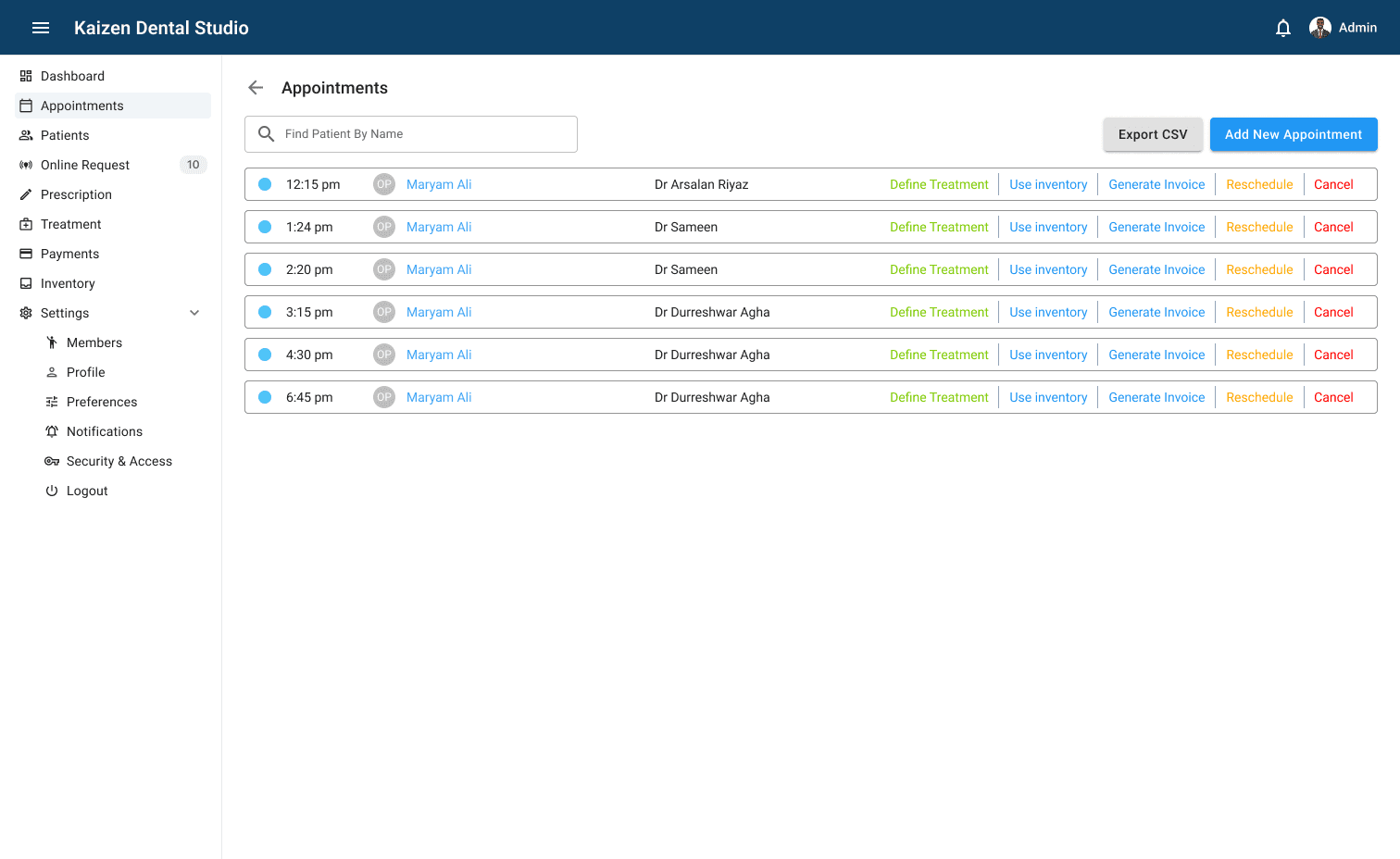
Task: Click the Security & Access key icon
Action: 52,461
